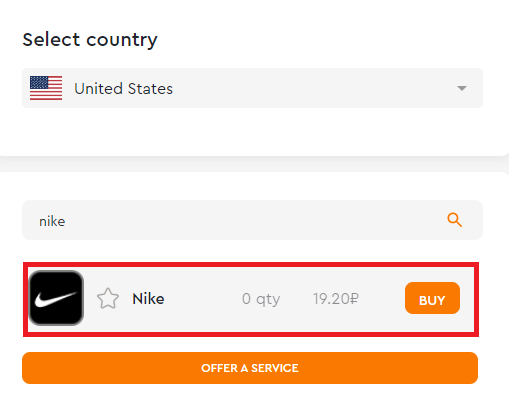The image size is (509, 419).
Task: Click the "United States" country label
Action: coord(123,89)
